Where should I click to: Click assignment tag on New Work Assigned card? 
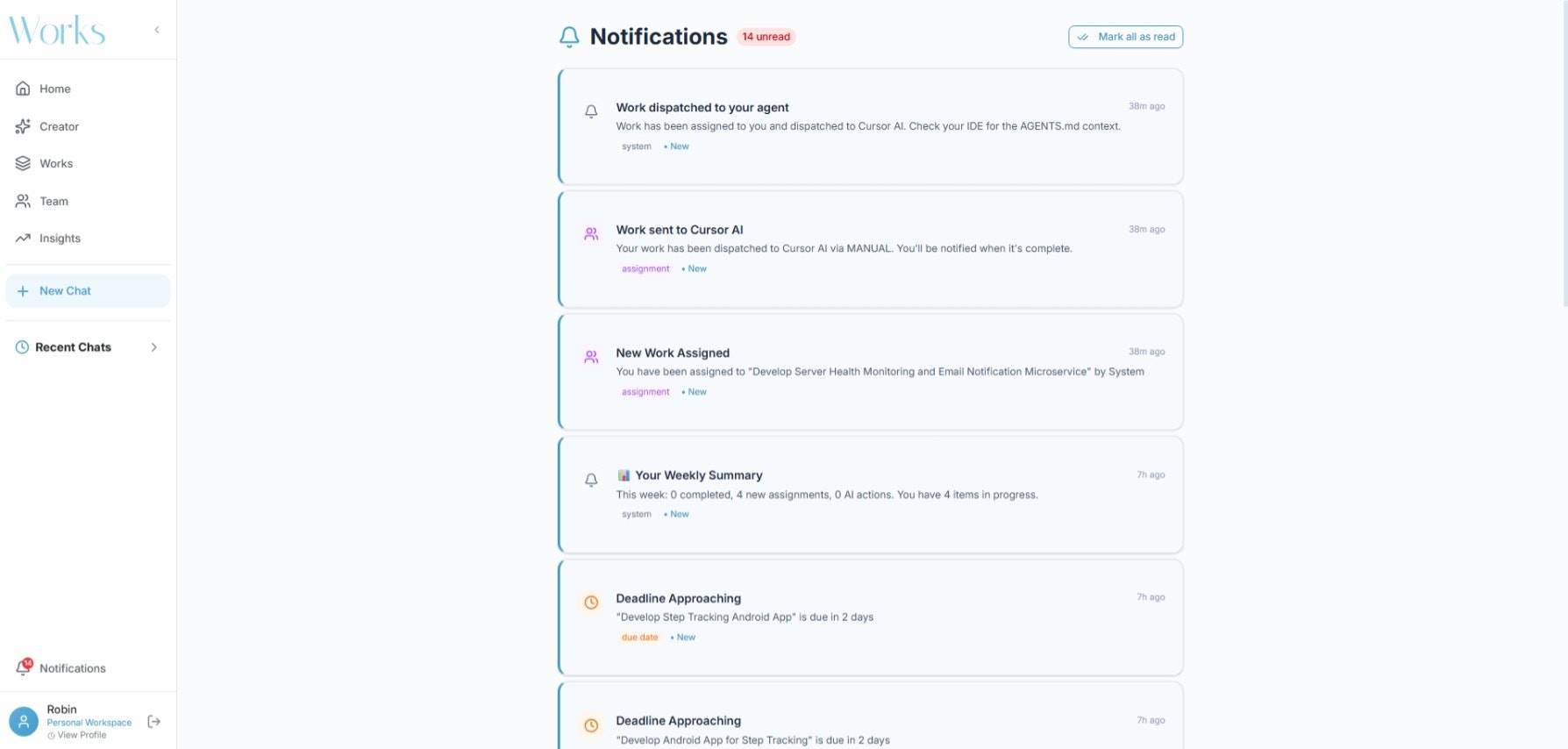coord(645,392)
